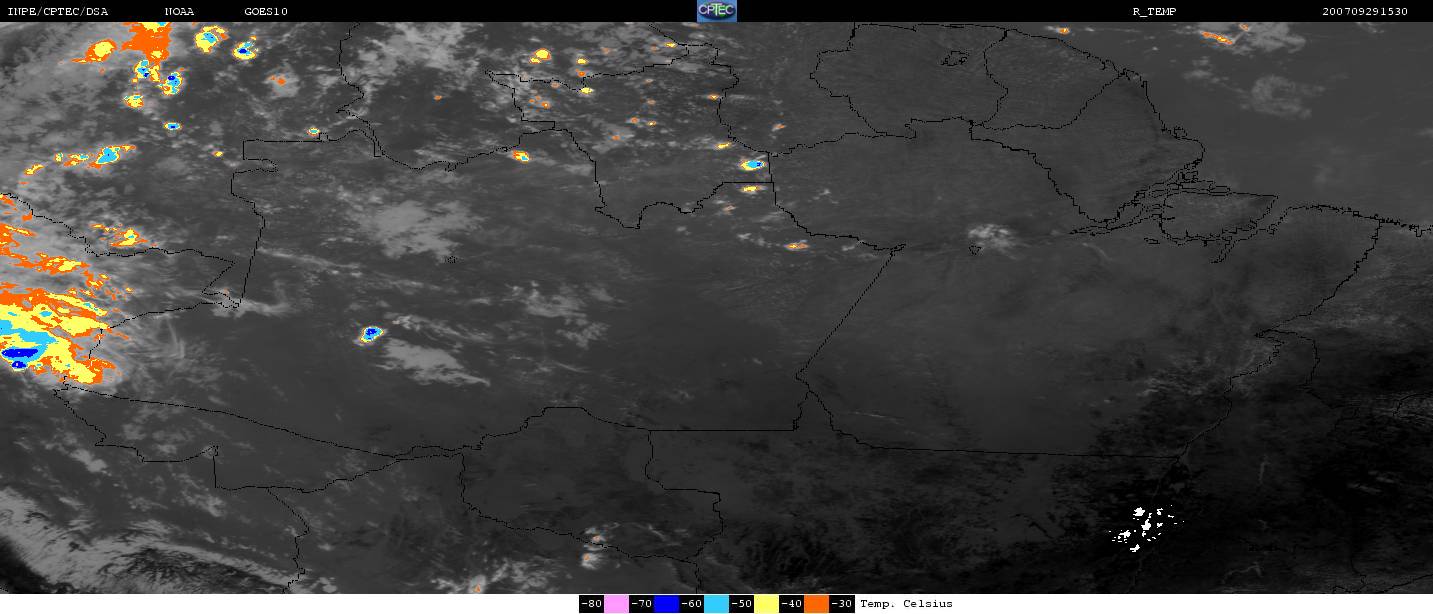This screenshot has width=1433, height=614.
Task: Click the 200709291530 timestamp
Action: [x=1364, y=11]
